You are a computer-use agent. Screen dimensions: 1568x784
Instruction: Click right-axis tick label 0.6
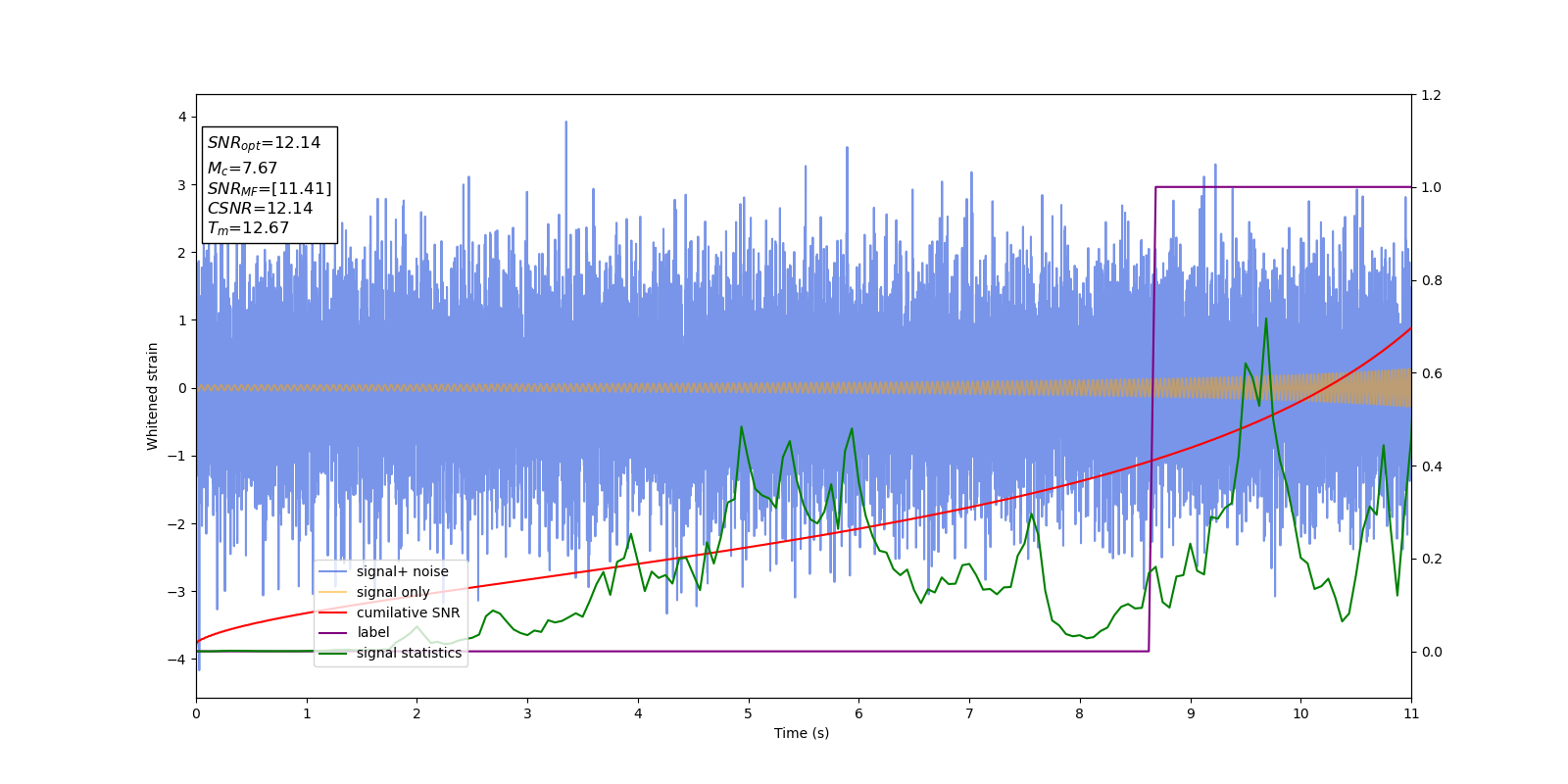coord(1431,373)
